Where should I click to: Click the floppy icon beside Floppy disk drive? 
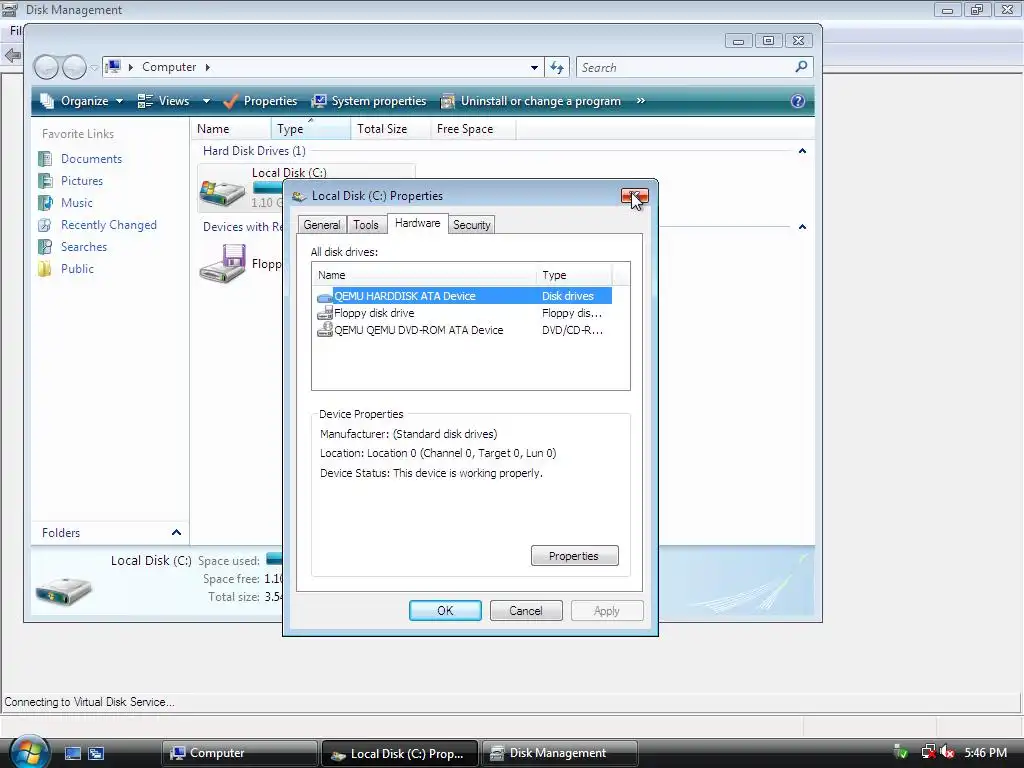(x=325, y=313)
